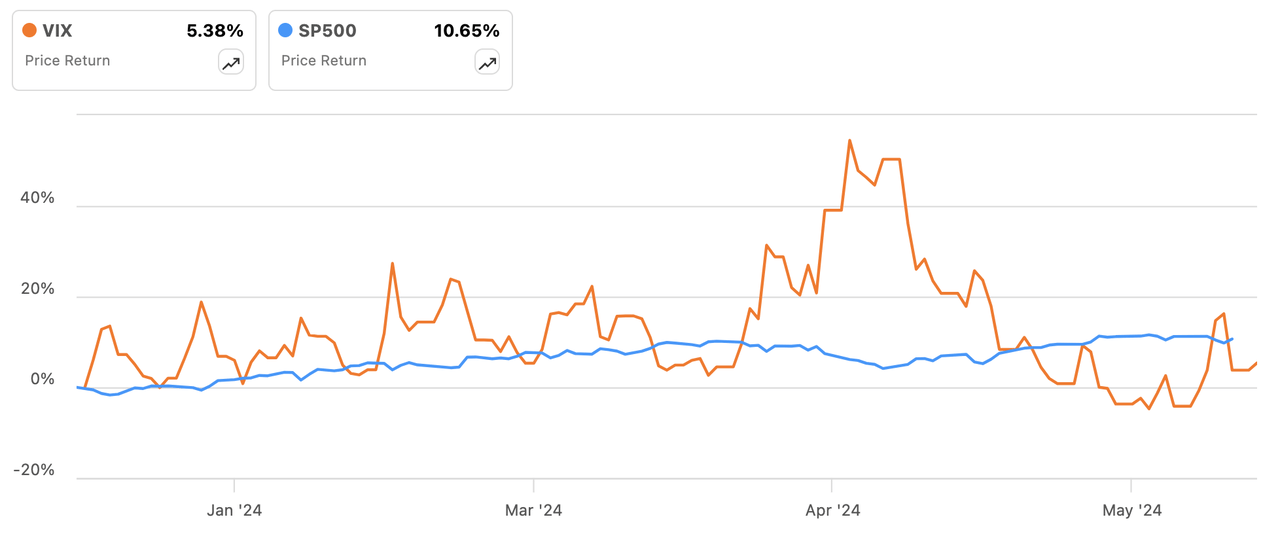
Task: Click the trend arrow icon in VIX card
Action: click(x=231, y=63)
